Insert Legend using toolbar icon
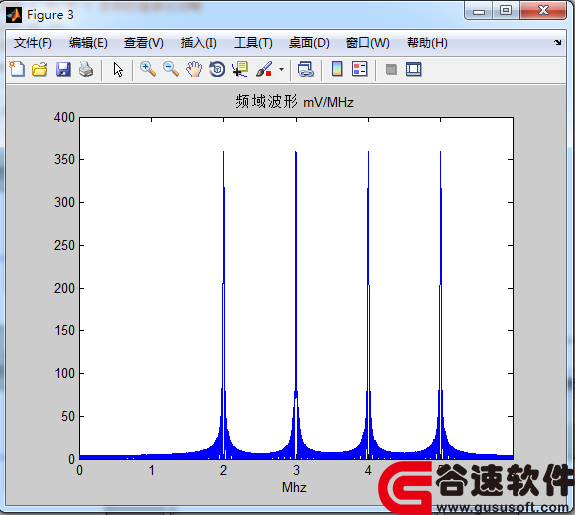The image size is (575, 515). [x=359, y=69]
